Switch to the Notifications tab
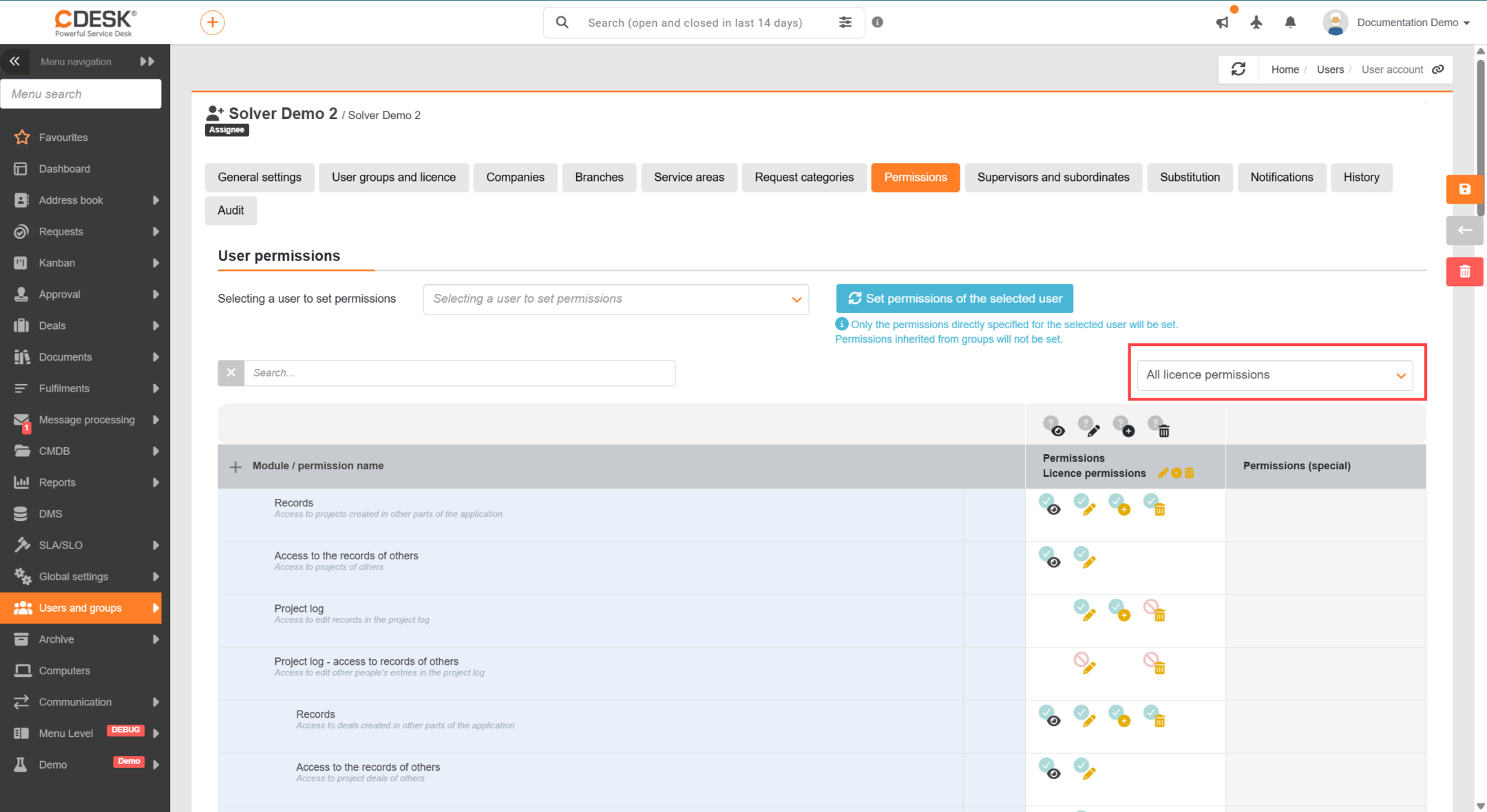1487x812 pixels. pyautogui.click(x=1281, y=178)
